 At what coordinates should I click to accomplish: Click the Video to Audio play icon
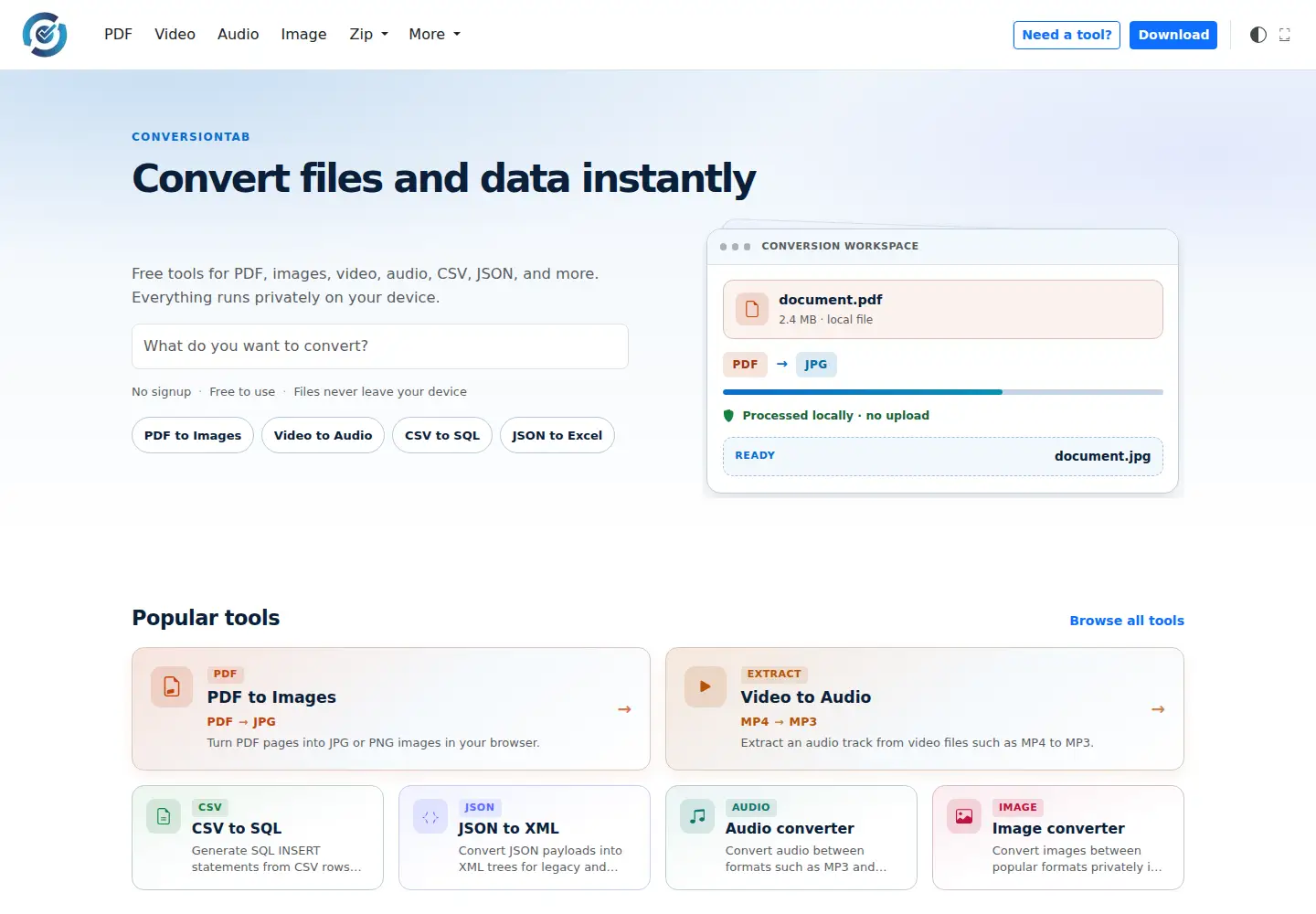click(706, 686)
